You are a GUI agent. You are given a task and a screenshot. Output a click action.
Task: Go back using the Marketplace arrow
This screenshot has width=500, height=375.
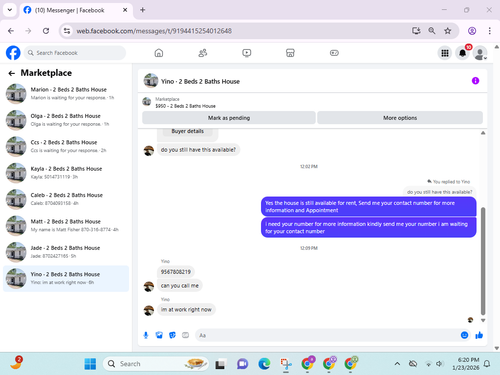pyautogui.click(x=12, y=73)
